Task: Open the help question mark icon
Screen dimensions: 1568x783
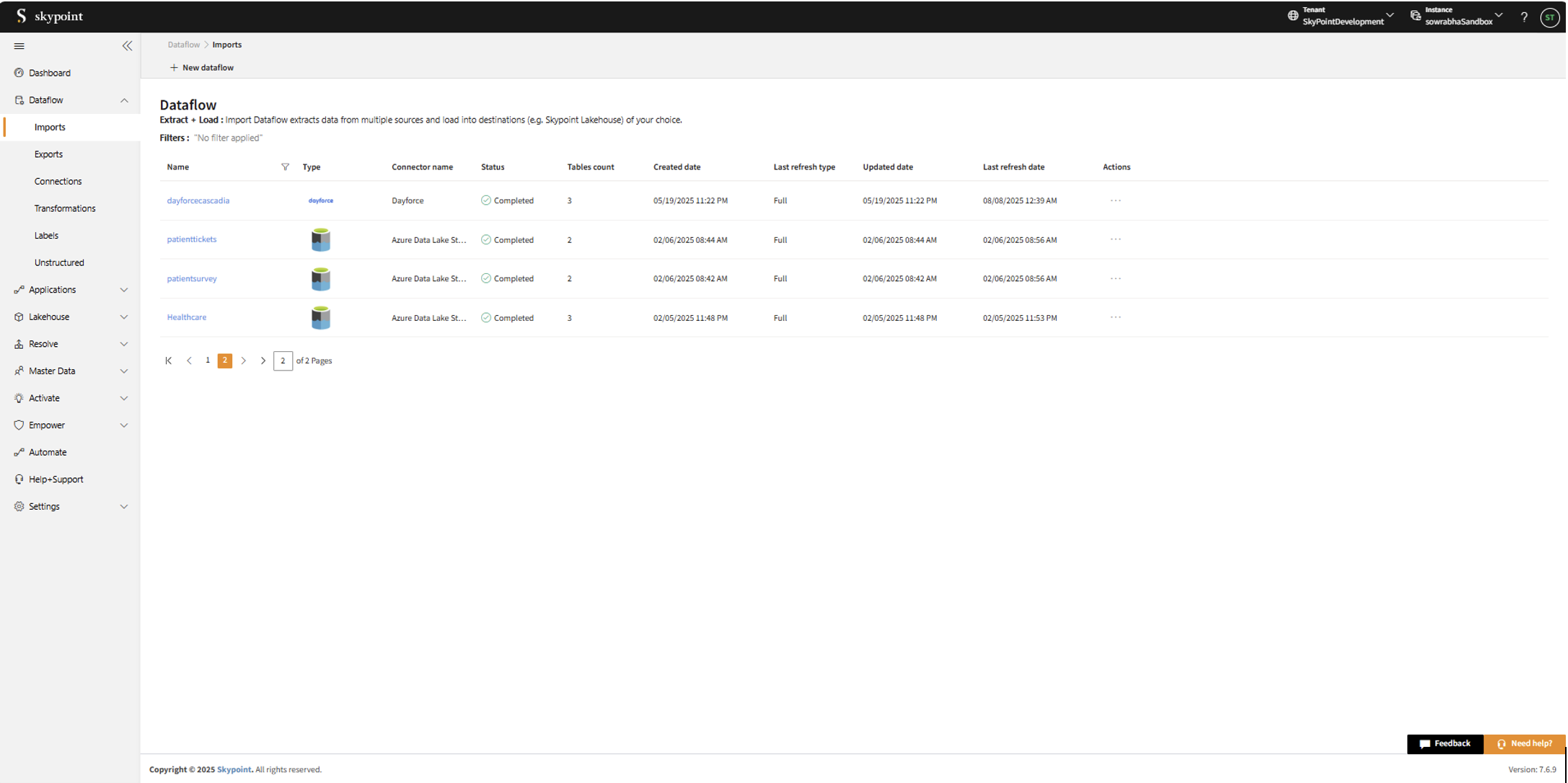Action: 1523,17
